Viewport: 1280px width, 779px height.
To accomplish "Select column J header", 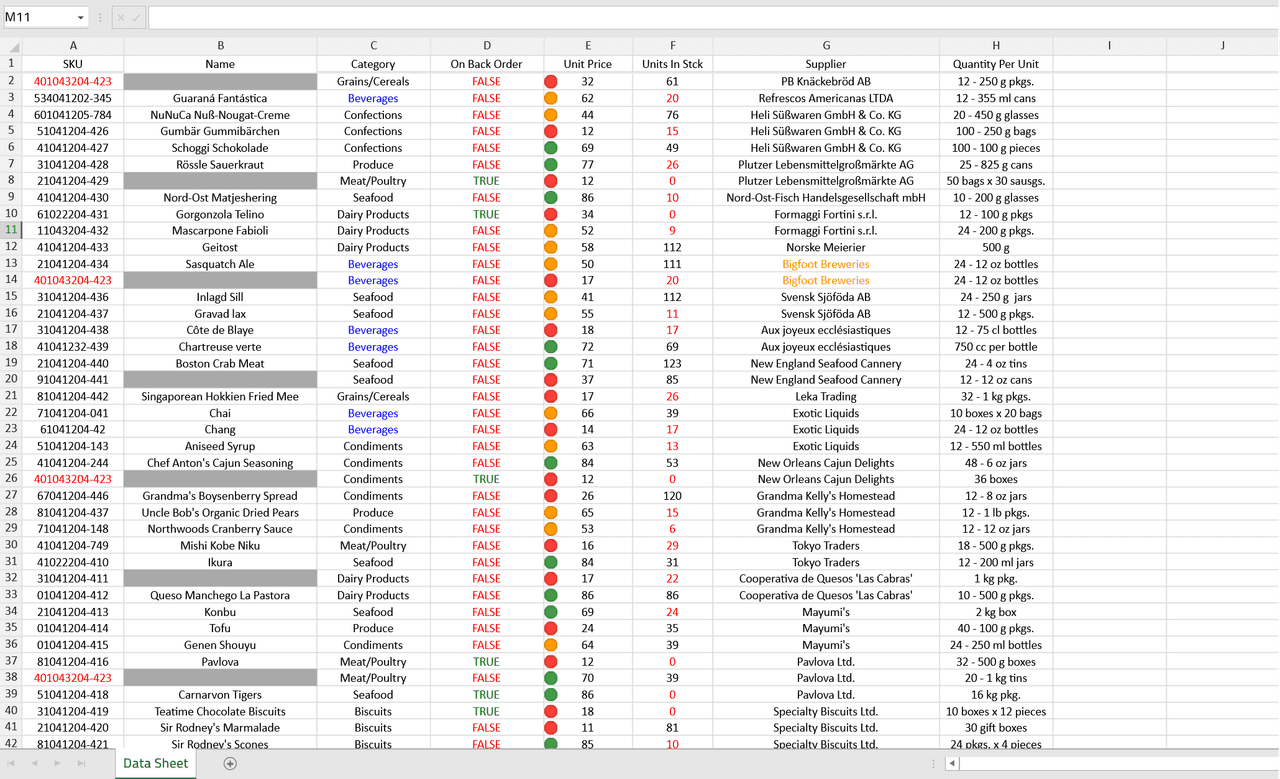I will 1222,46.
